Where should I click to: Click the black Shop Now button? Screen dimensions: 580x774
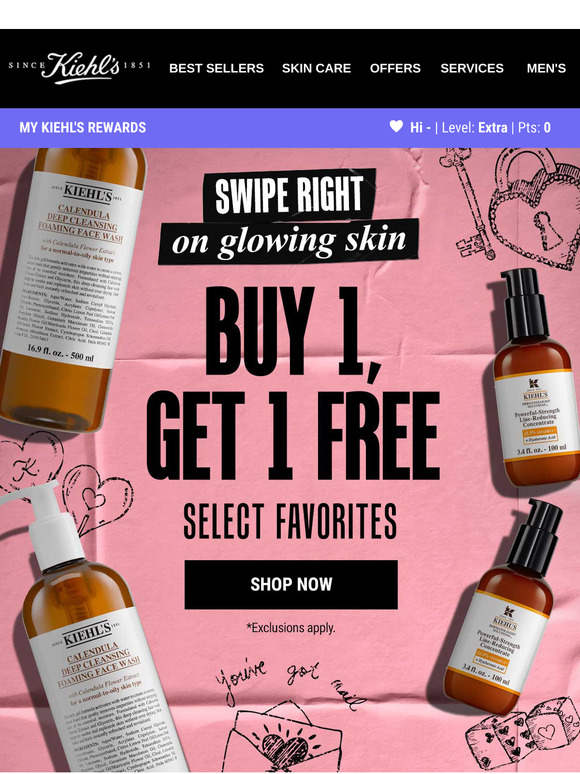(291, 584)
